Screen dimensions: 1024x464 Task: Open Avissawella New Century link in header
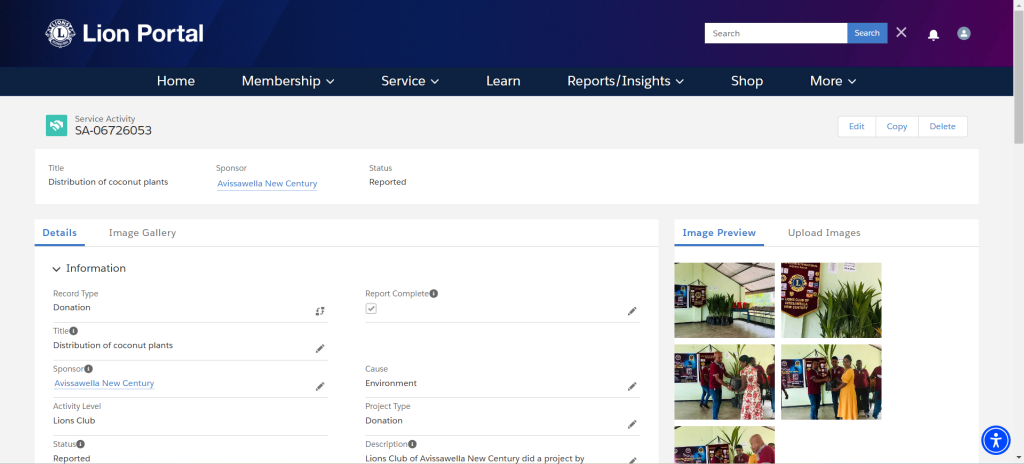pyautogui.click(x=267, y=184)
